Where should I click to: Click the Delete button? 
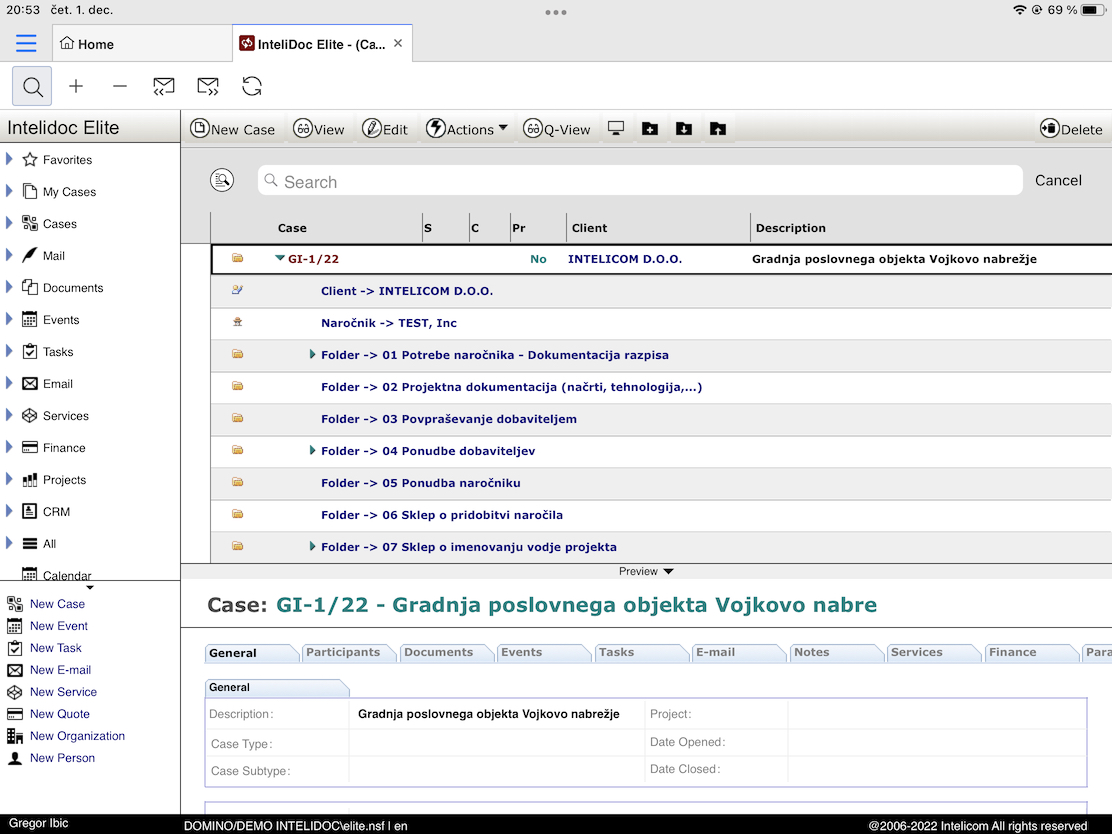coord(1071,128)
